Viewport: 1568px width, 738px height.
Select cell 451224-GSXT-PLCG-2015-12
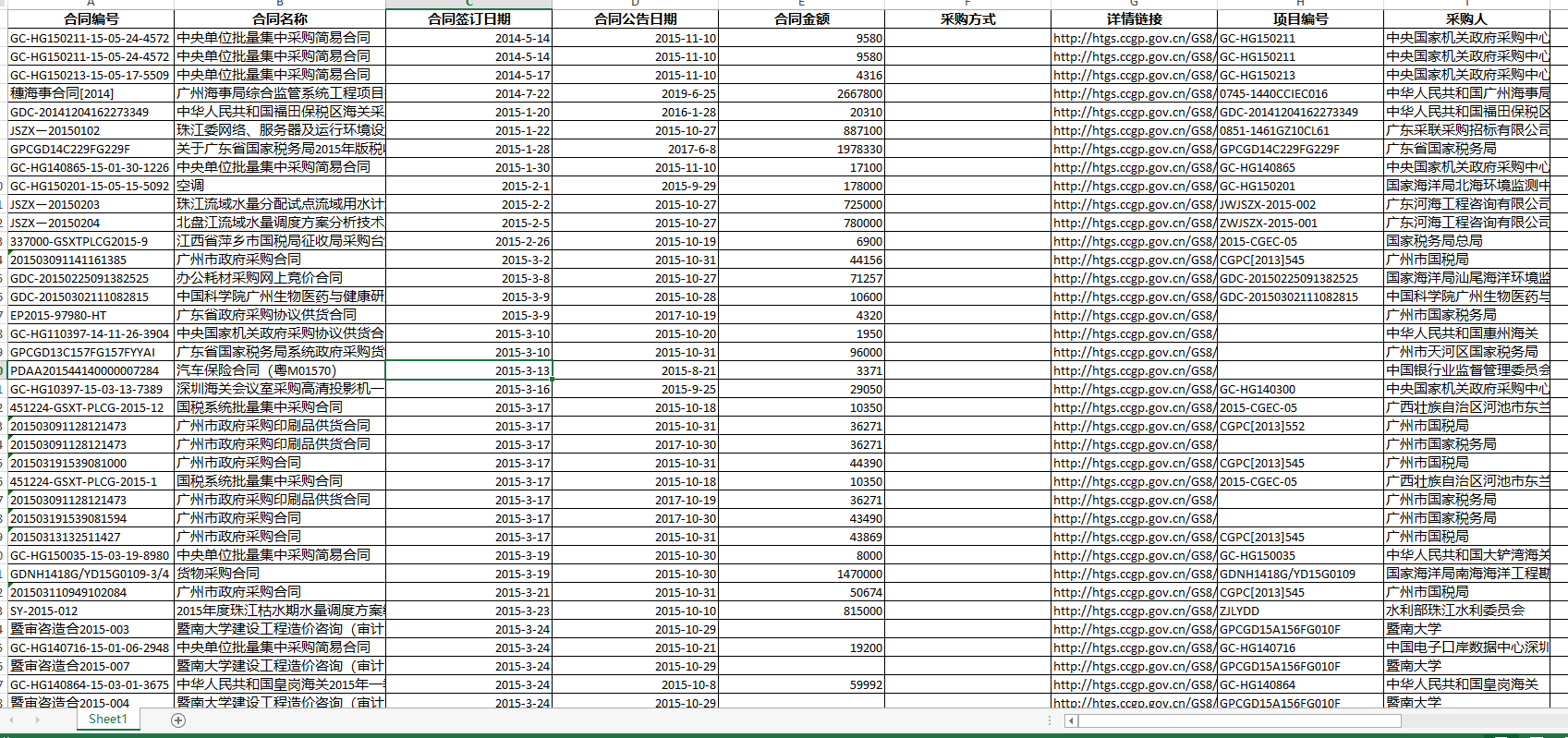pos(91,407)
